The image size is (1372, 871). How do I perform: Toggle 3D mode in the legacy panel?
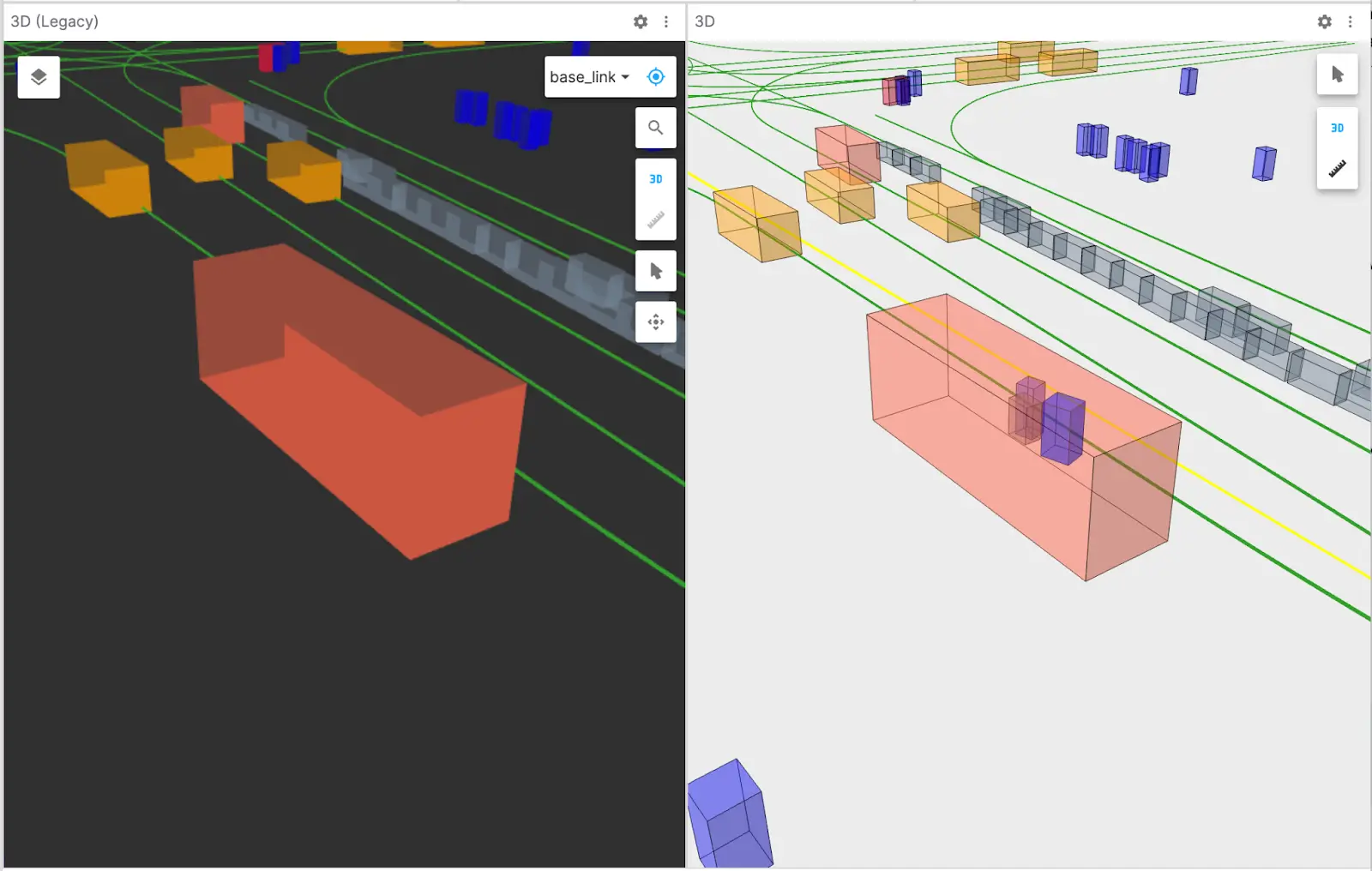pyautogui.click(x=655, y=178)
